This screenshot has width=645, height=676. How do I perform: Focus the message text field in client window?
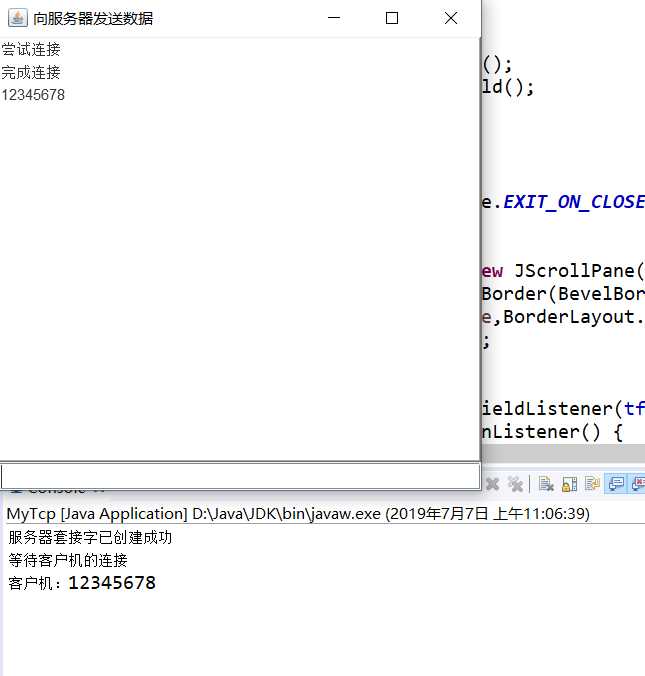point(240,476)
